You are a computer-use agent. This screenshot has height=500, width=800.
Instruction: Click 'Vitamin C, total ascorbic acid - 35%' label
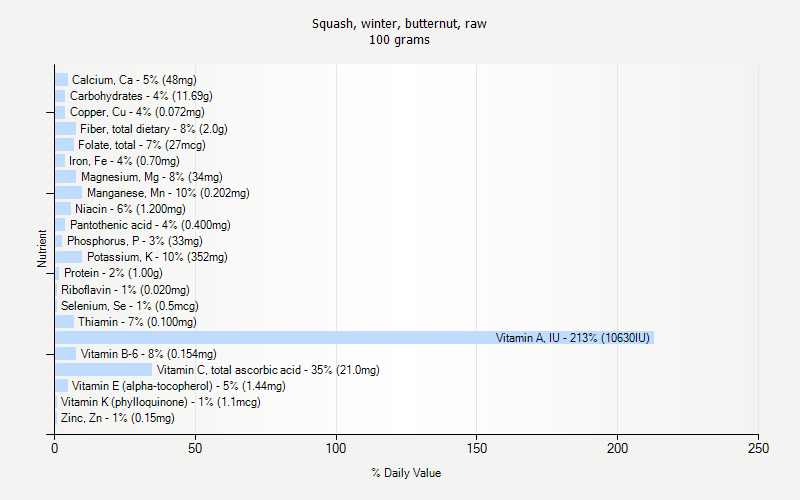(268, 370)
